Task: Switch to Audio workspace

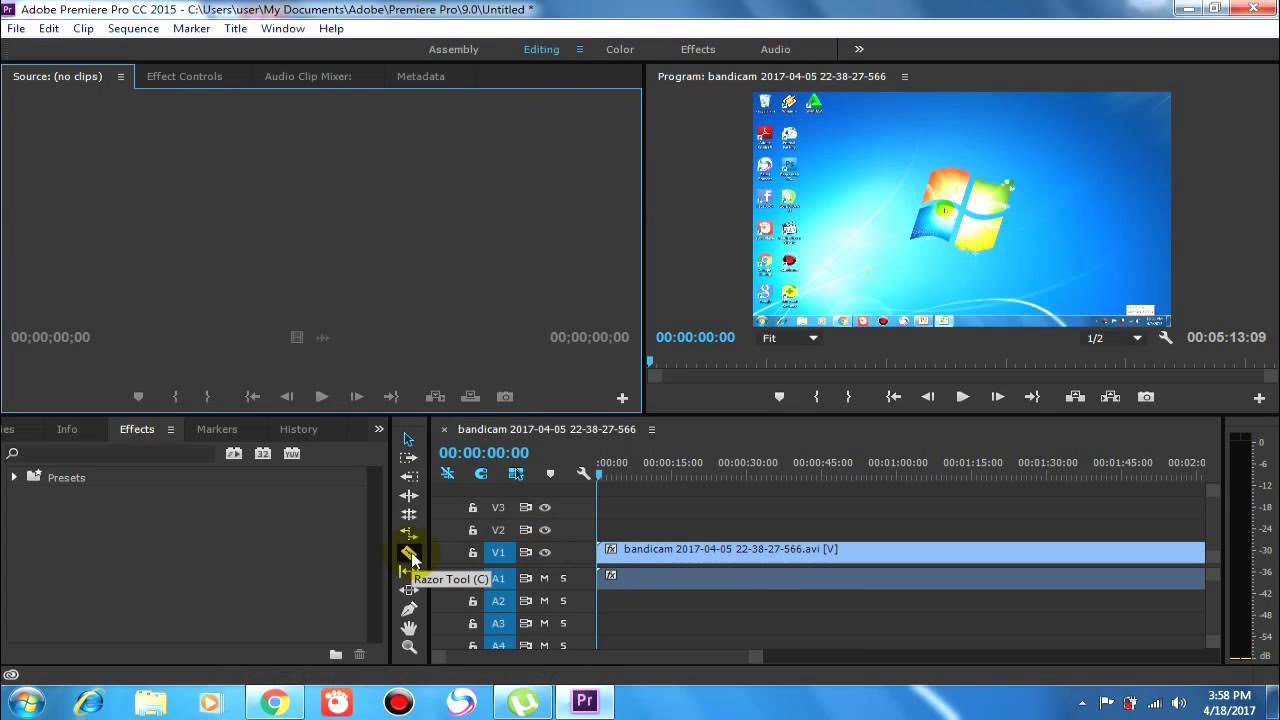Action: click(x=775, y=49)
